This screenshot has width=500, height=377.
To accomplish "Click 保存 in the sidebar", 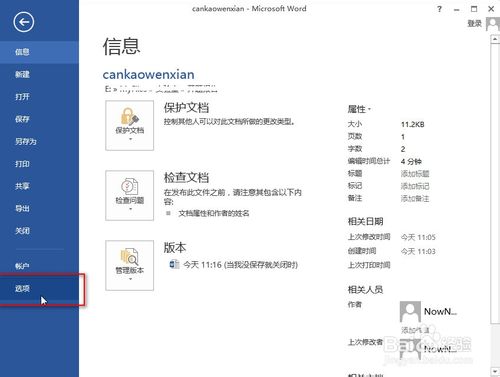I will point(39,119).
